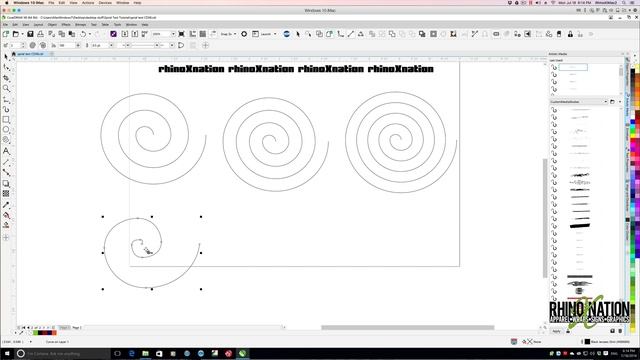This screenshot has height=360, width=640.
Task: Open the outline width dropdown
Action: pyautogui.click(x=111, y=45)
